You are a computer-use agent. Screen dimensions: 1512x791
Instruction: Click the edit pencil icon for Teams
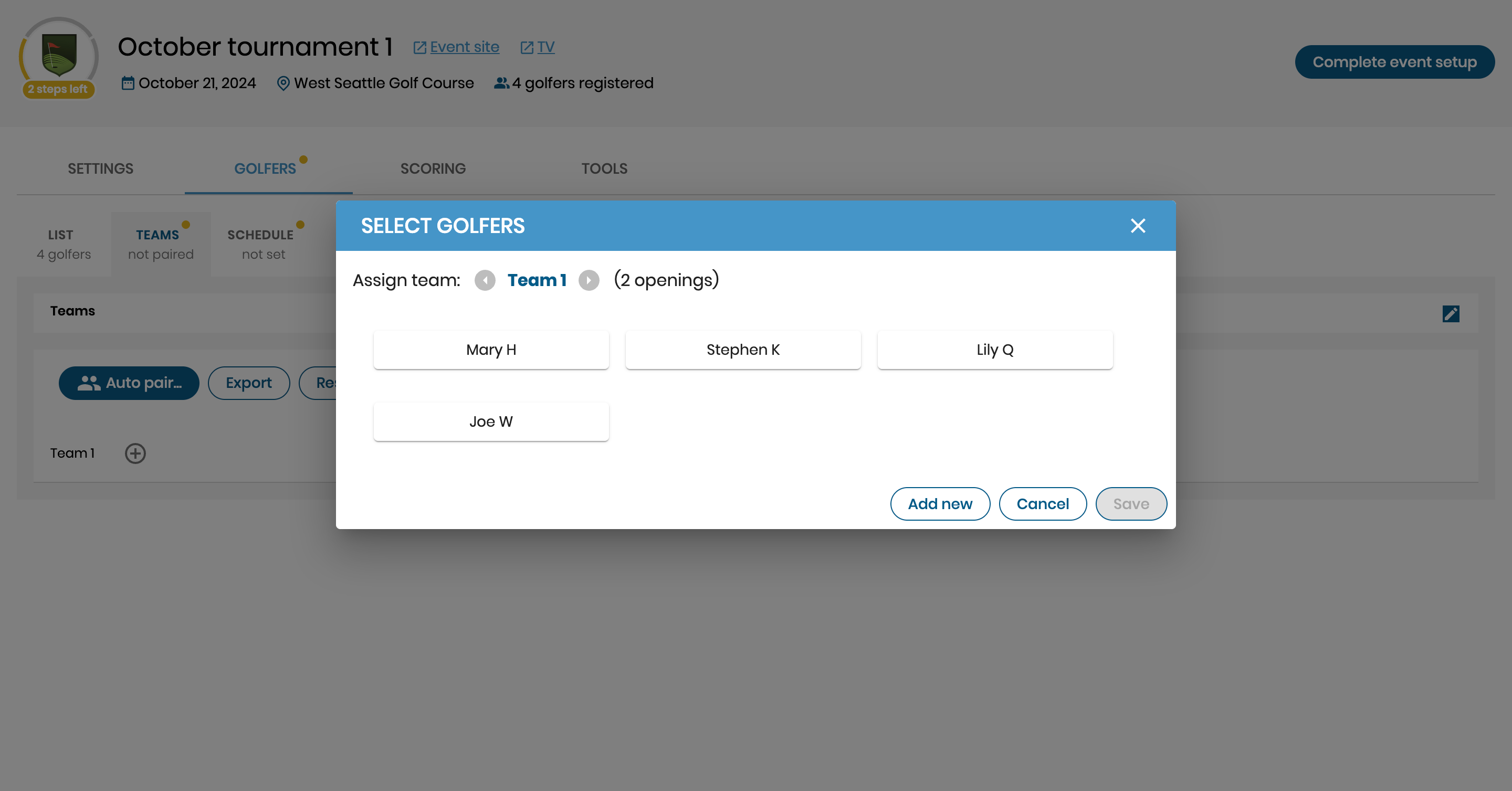click(x=1451, y=314)
